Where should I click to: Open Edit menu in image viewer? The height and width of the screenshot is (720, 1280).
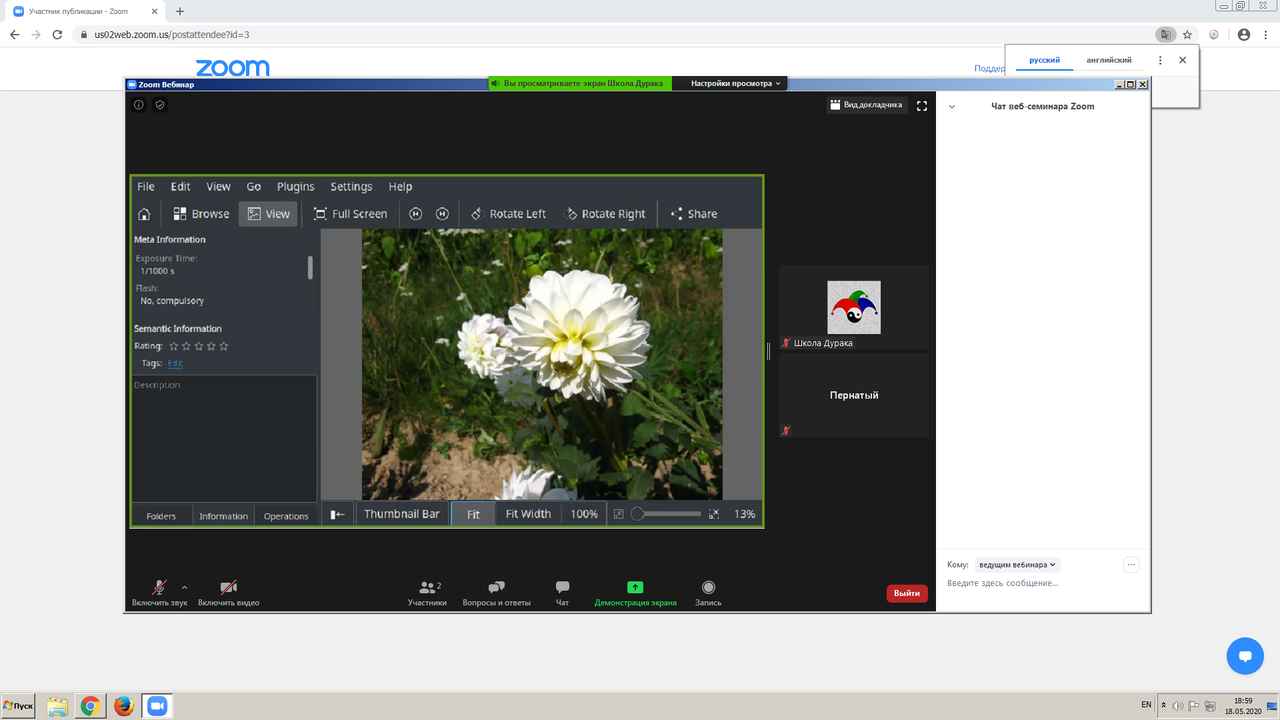pyautogui.click(x=180, y=187)
